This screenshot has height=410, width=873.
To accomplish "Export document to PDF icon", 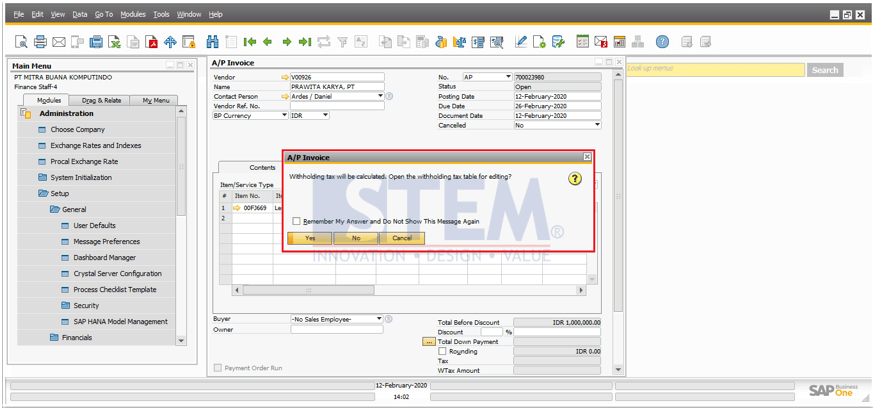I will 151,41.
